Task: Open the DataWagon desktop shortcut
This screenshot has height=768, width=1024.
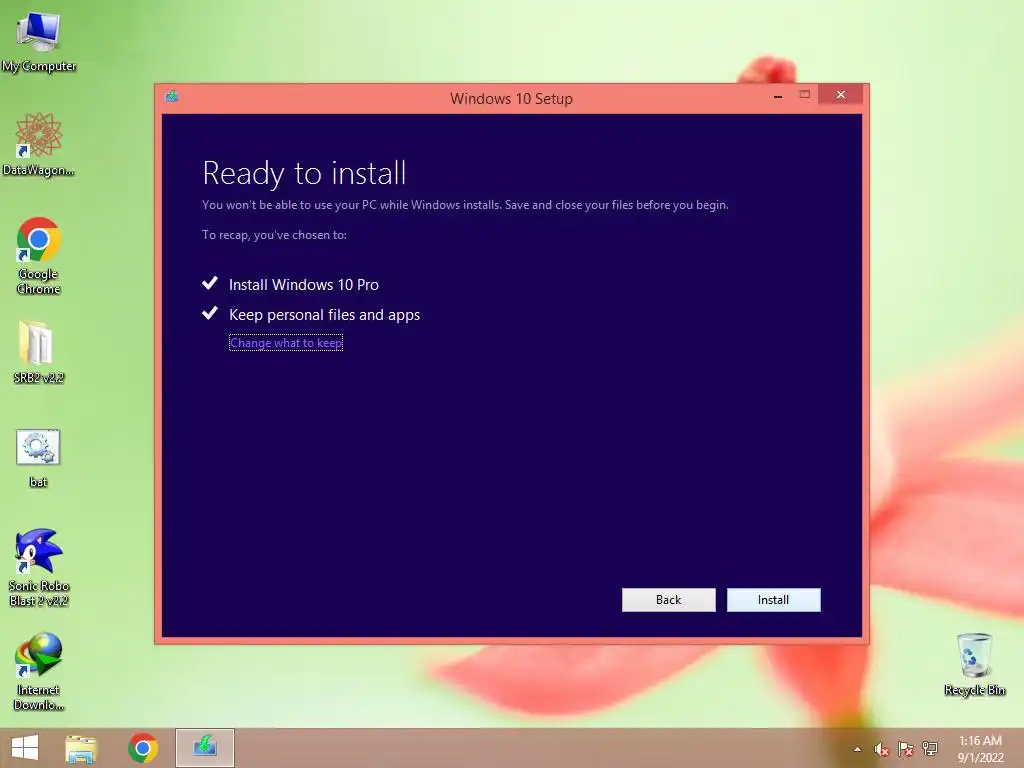Action: click(39, 144)
